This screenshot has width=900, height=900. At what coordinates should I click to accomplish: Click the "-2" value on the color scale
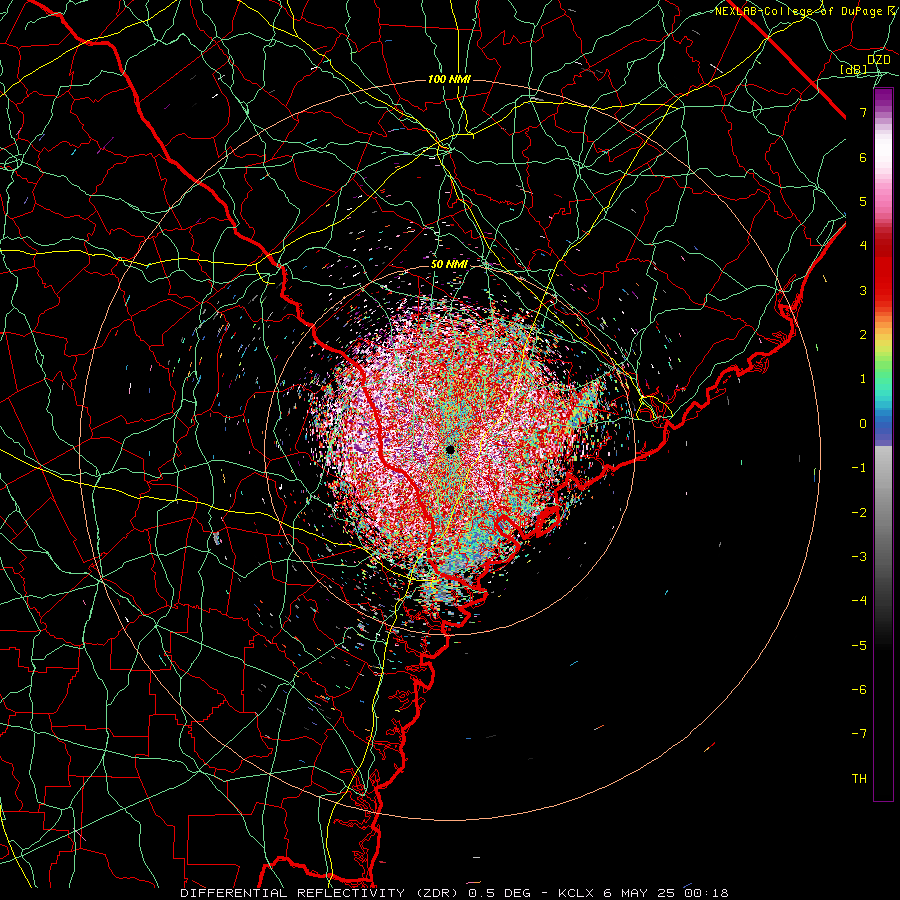pyautogui.click(x=859, y=512)
